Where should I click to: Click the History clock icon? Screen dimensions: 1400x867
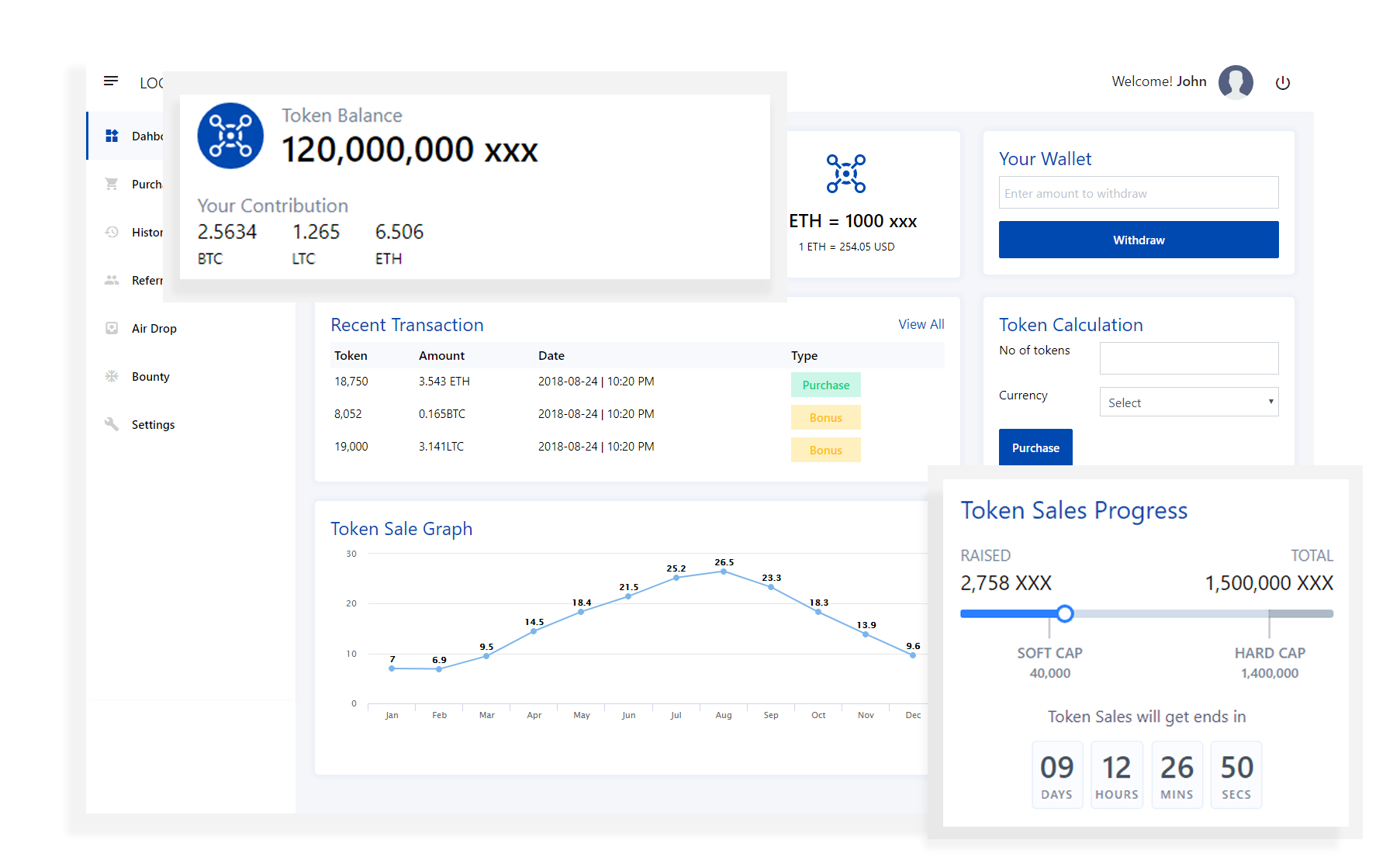112,232
